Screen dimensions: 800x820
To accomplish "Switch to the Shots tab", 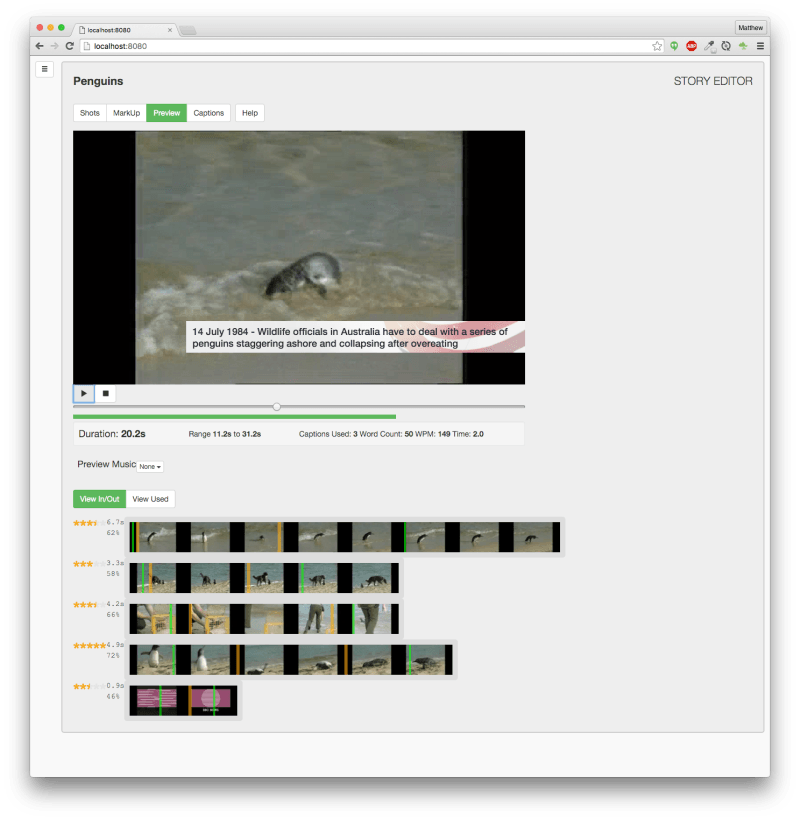I will point(90,113).
